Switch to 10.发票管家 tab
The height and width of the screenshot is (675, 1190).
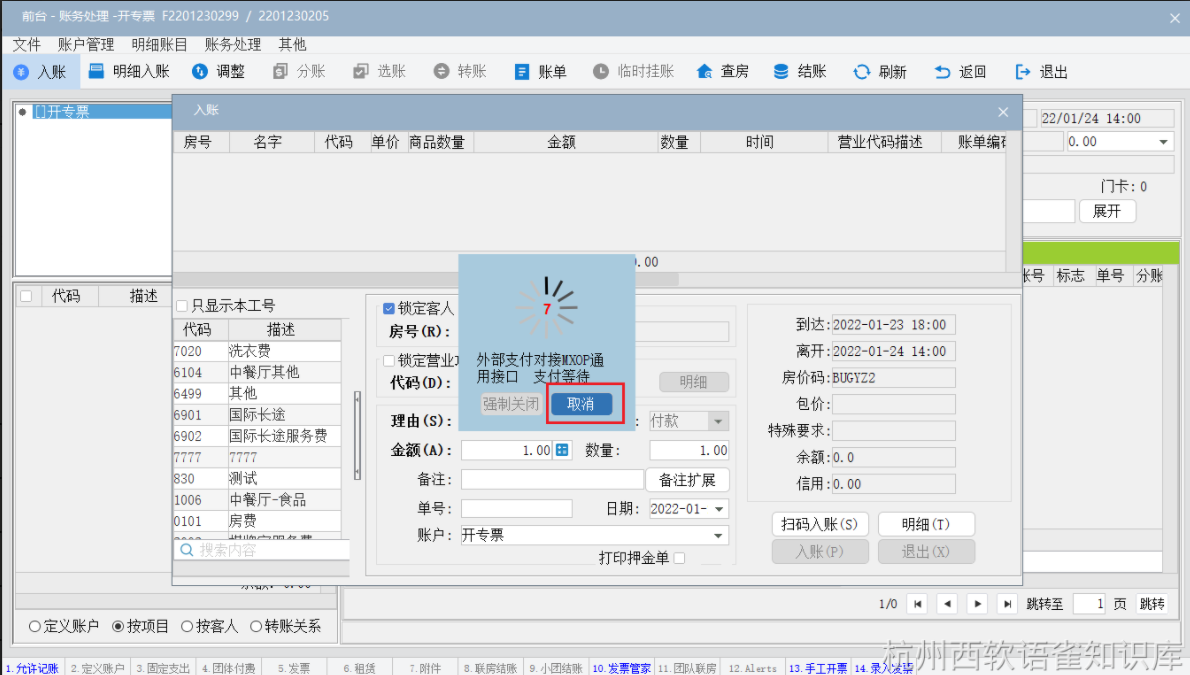pos(622,668)
